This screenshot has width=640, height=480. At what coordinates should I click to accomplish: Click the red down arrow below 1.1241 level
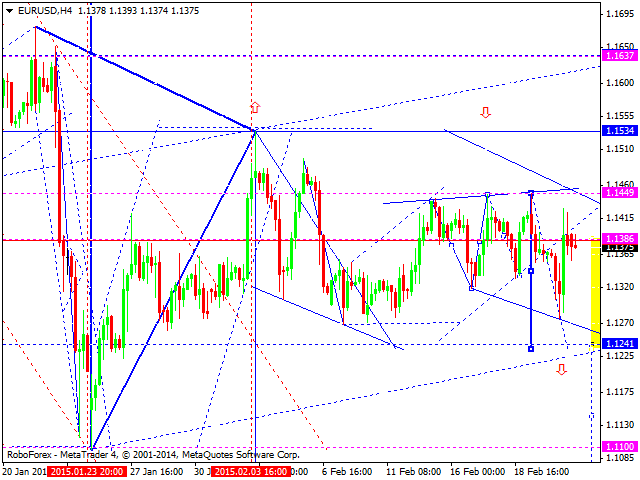point(561,369)
